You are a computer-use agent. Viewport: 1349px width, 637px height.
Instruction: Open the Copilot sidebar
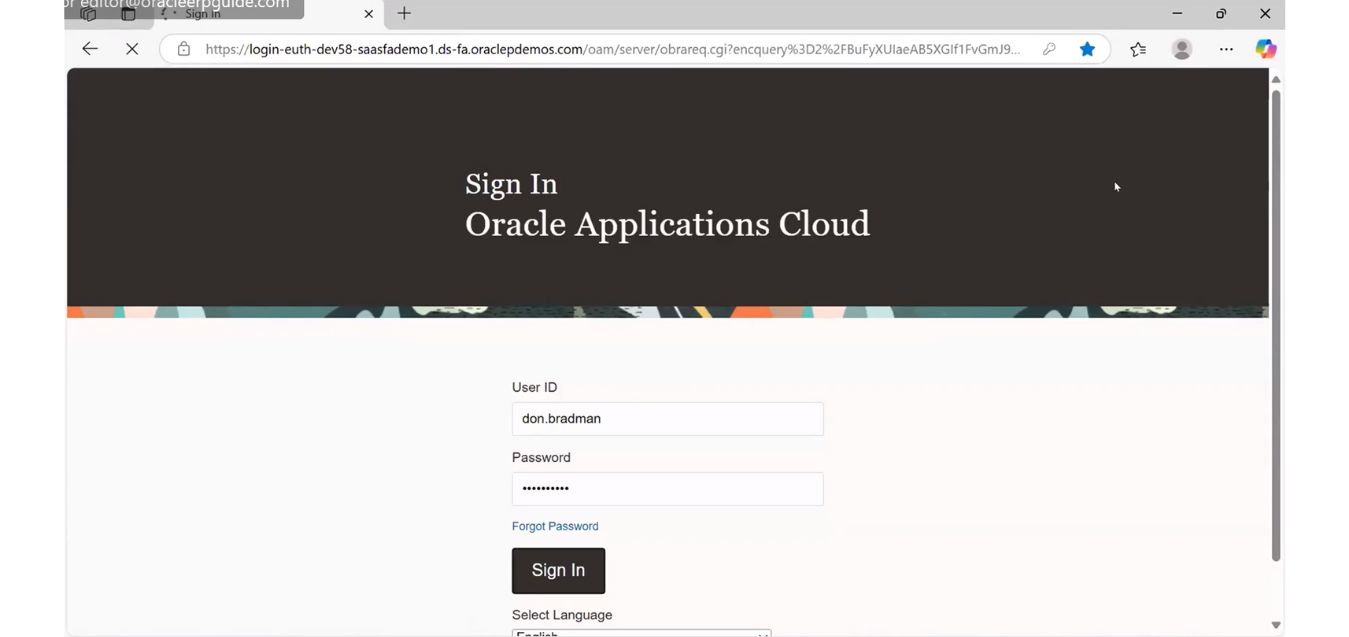pyautogui.click(x=1265, y=48)
